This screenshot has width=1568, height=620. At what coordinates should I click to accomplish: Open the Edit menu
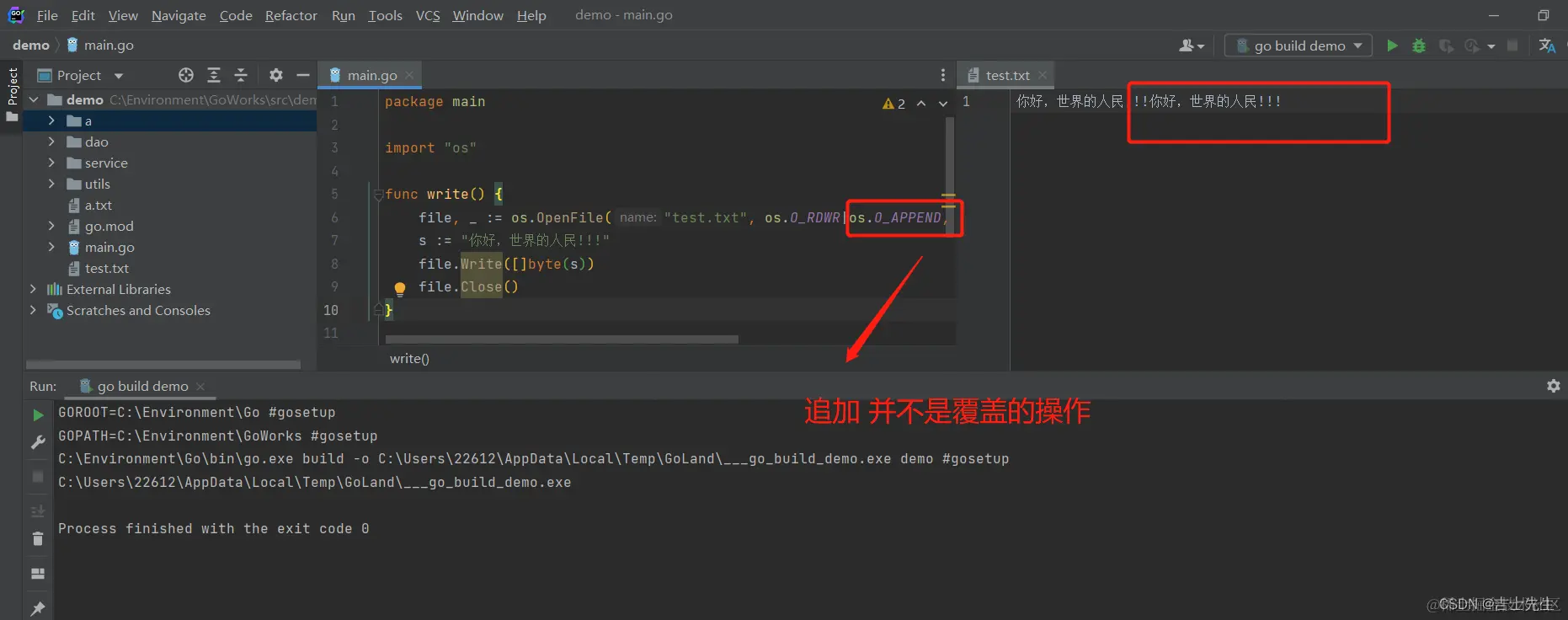tap(83, 15)
